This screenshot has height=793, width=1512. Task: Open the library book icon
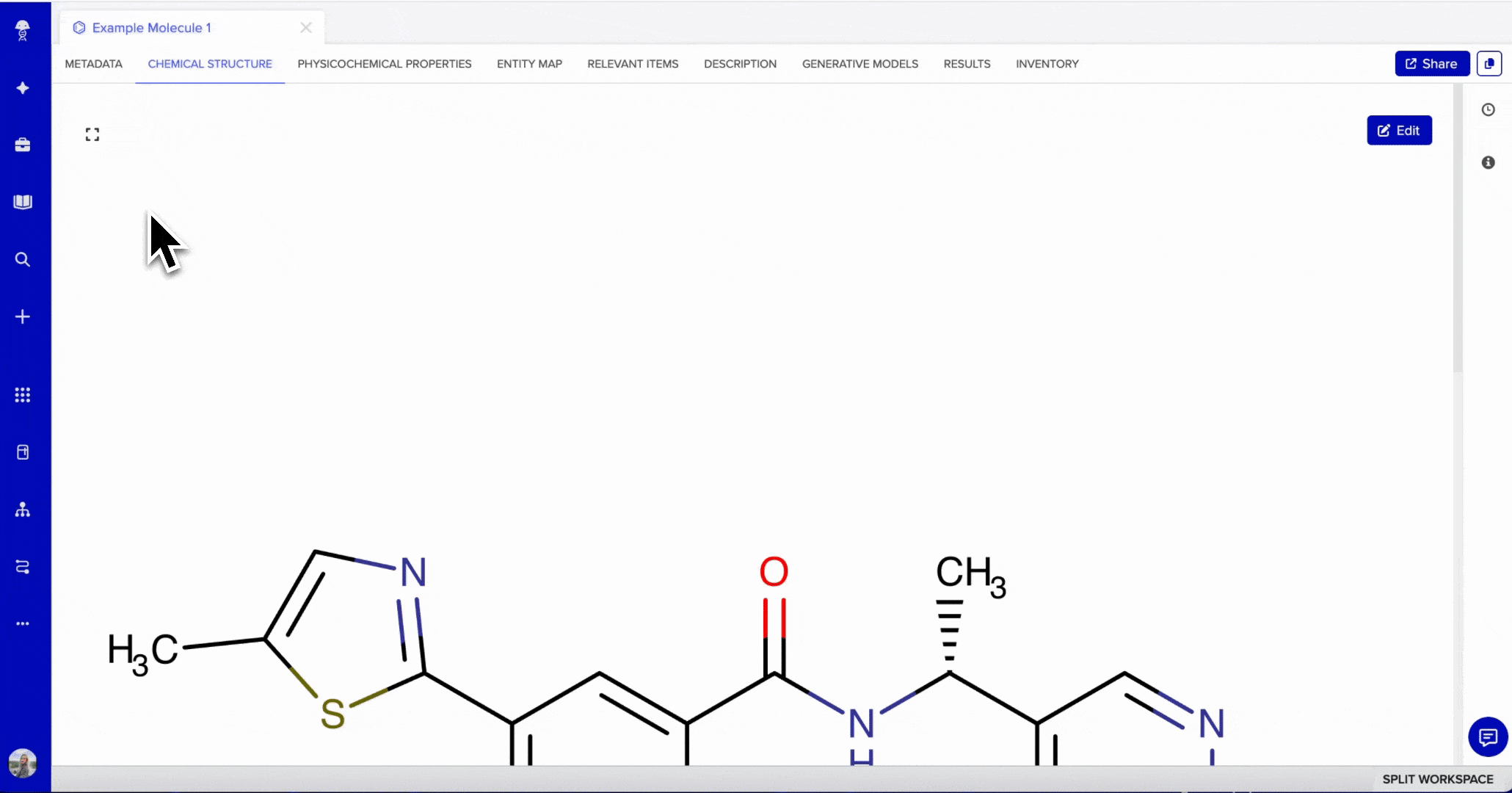coord(23,202)
